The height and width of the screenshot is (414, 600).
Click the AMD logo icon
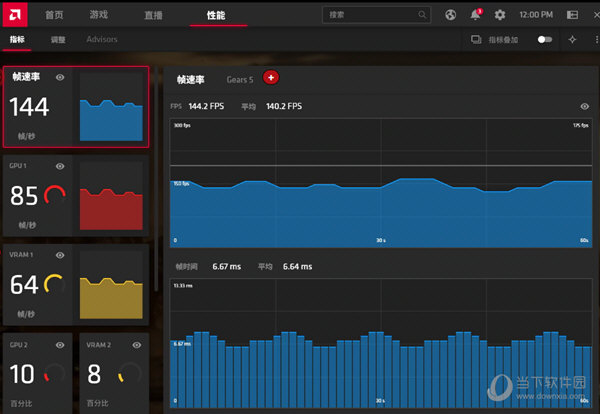coord(14,15)
